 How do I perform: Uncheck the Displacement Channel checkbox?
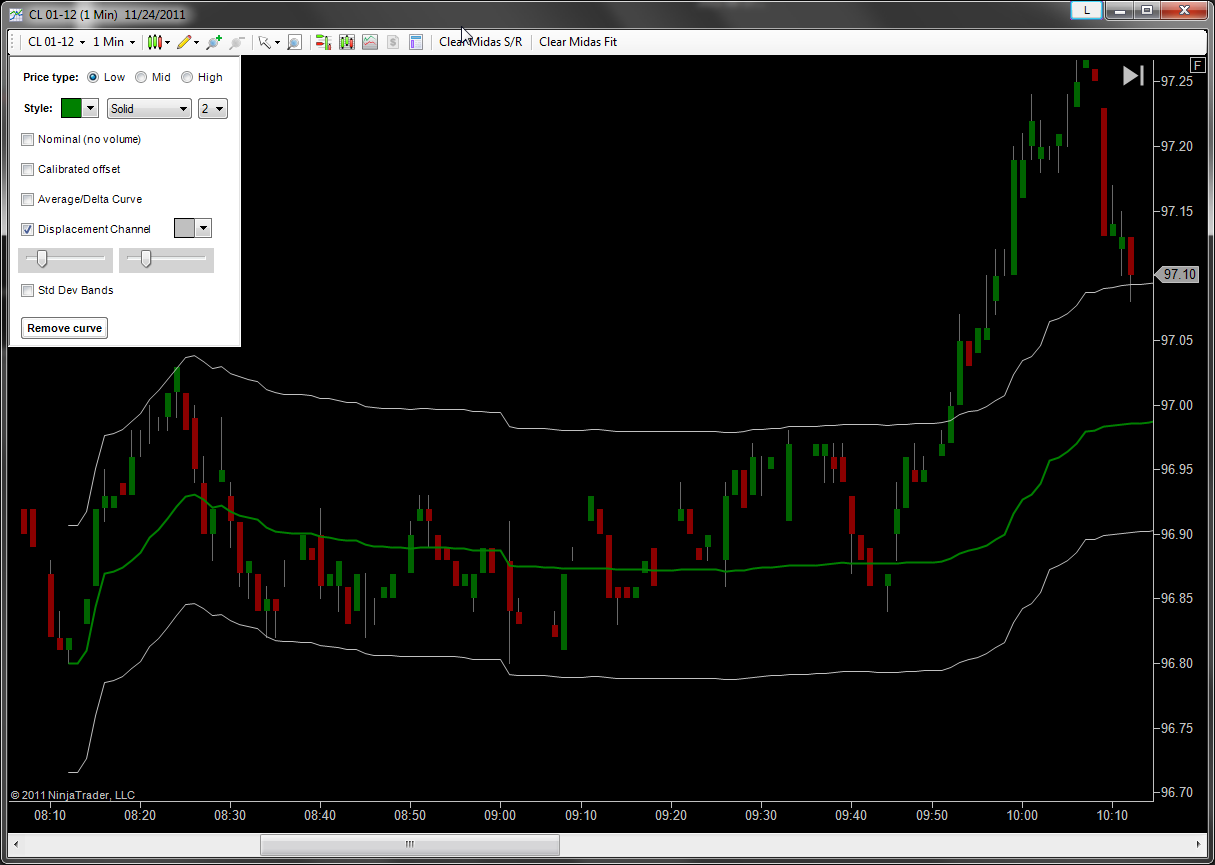pos(28,229)
